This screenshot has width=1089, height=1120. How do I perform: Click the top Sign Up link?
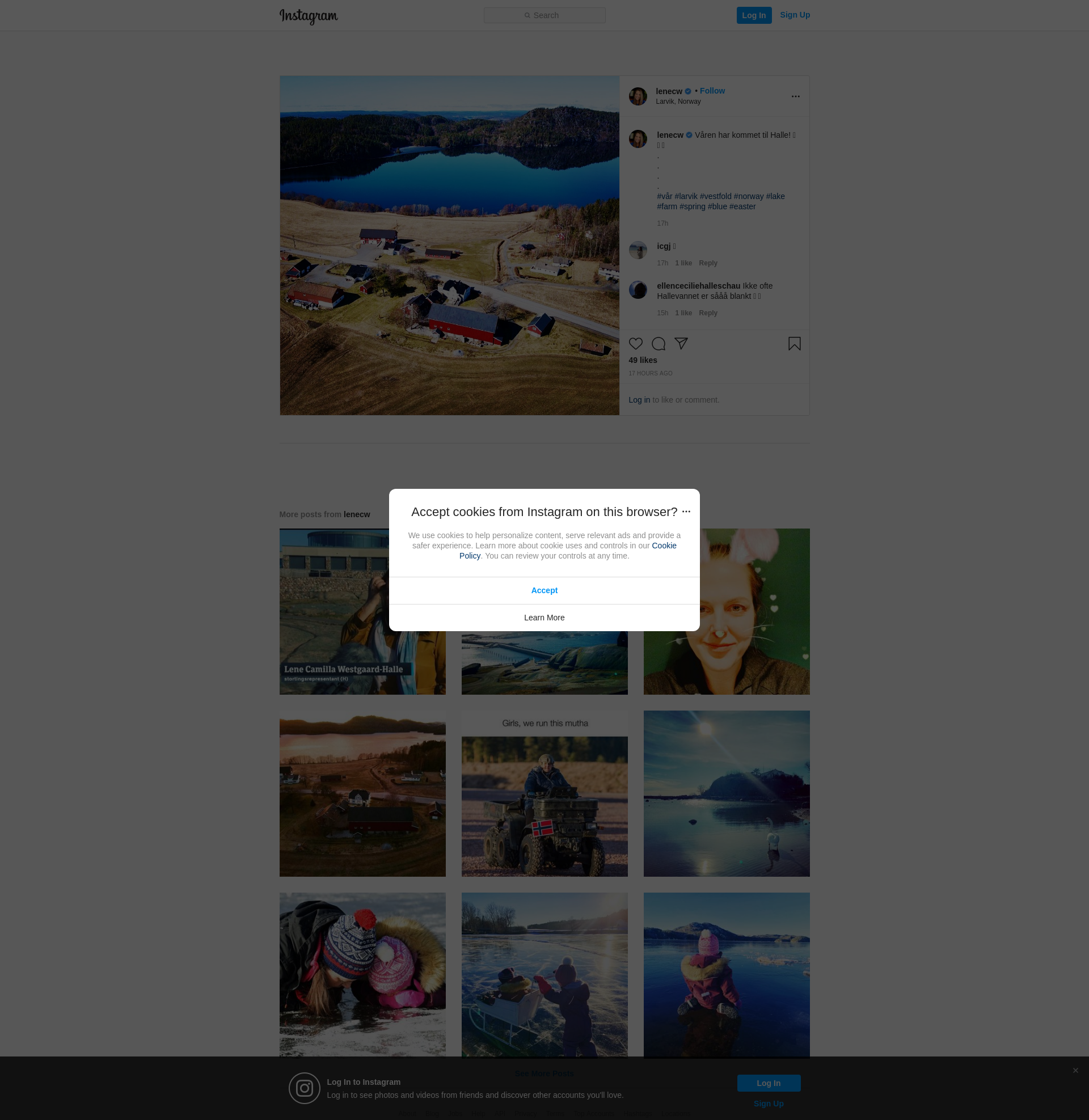795,15
